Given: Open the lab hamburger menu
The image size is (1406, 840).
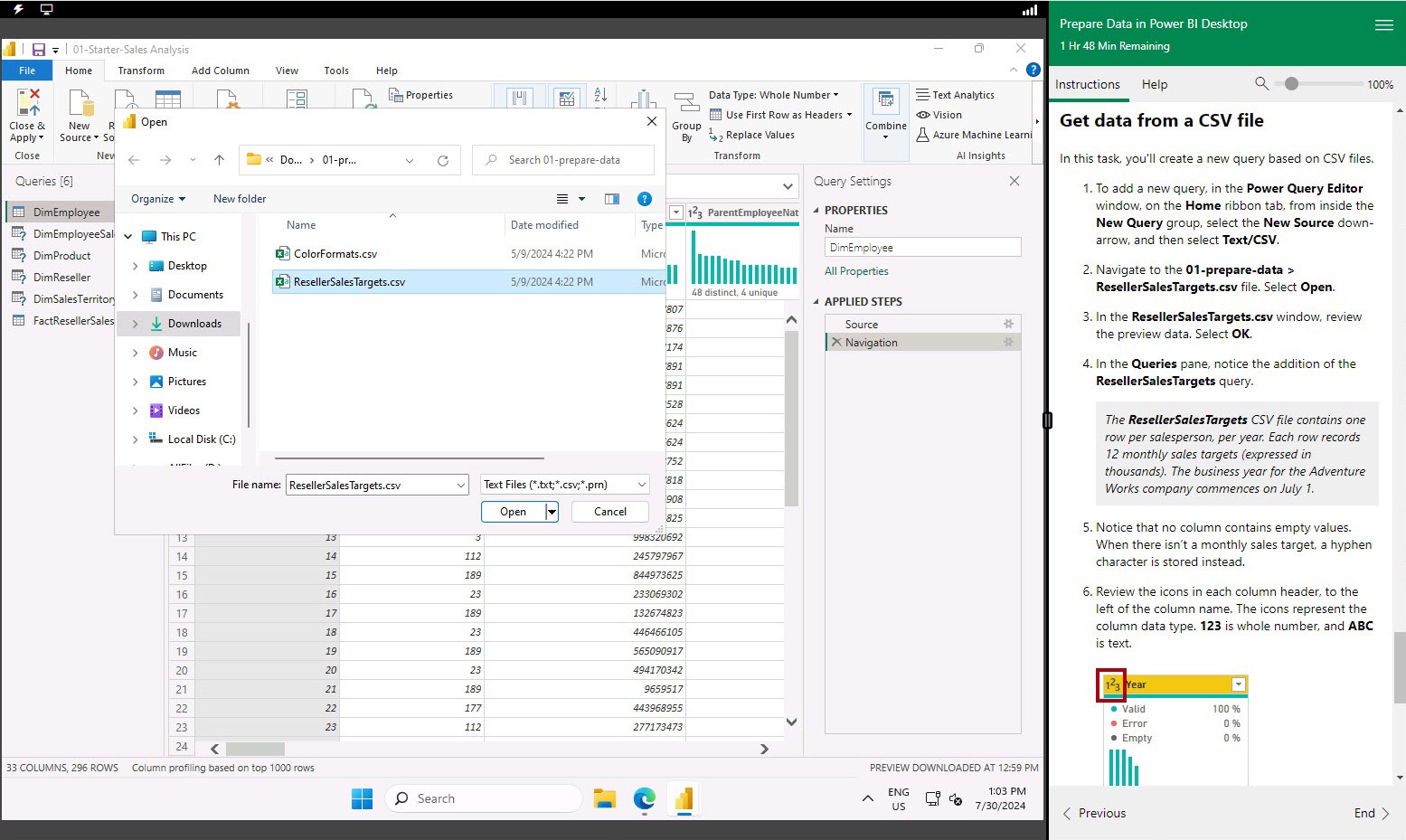Looking at the screenshot, I should [x=1384, y=25].
